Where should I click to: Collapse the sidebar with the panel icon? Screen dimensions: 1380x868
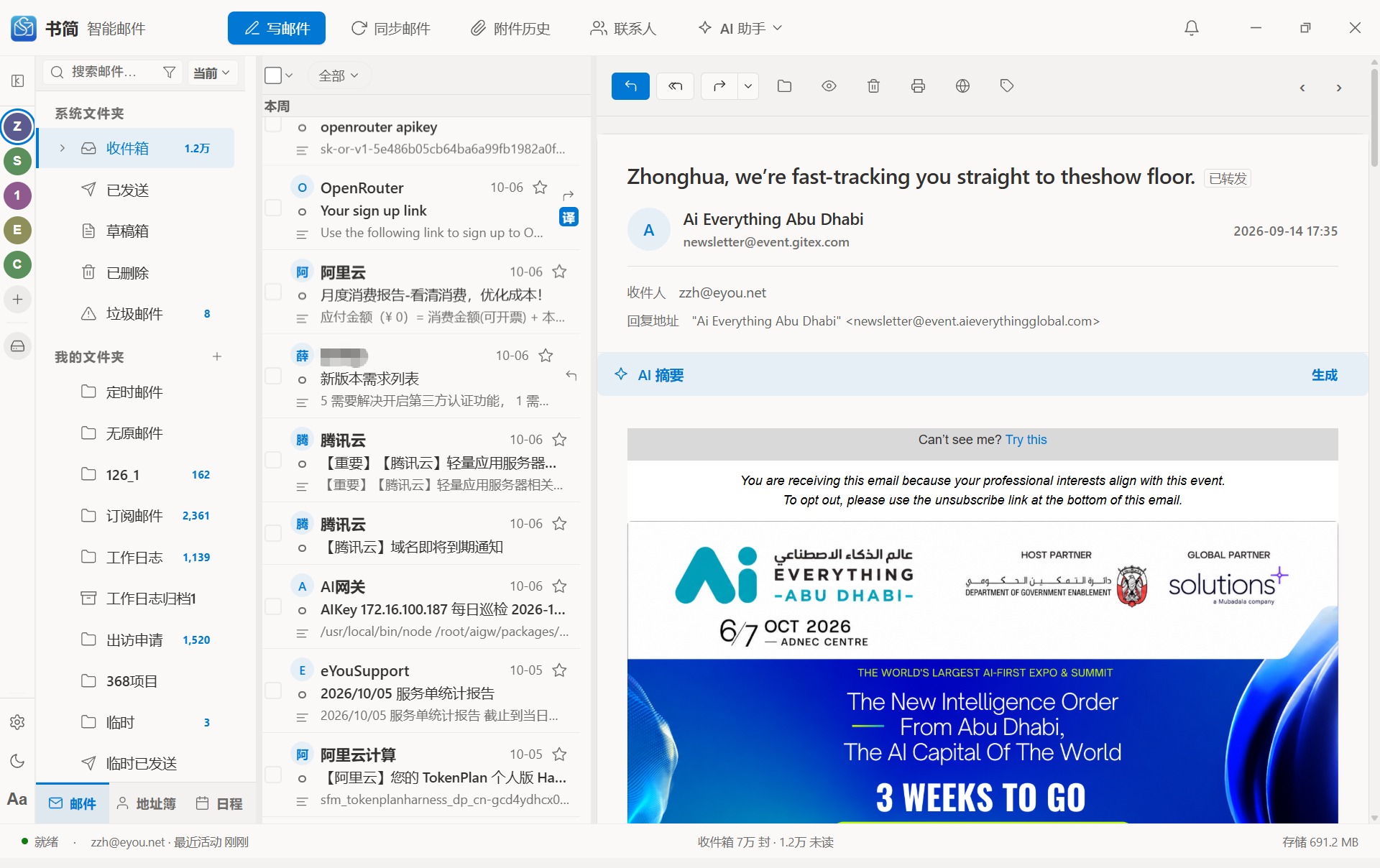pyautogui.click(x=18, y=80)
